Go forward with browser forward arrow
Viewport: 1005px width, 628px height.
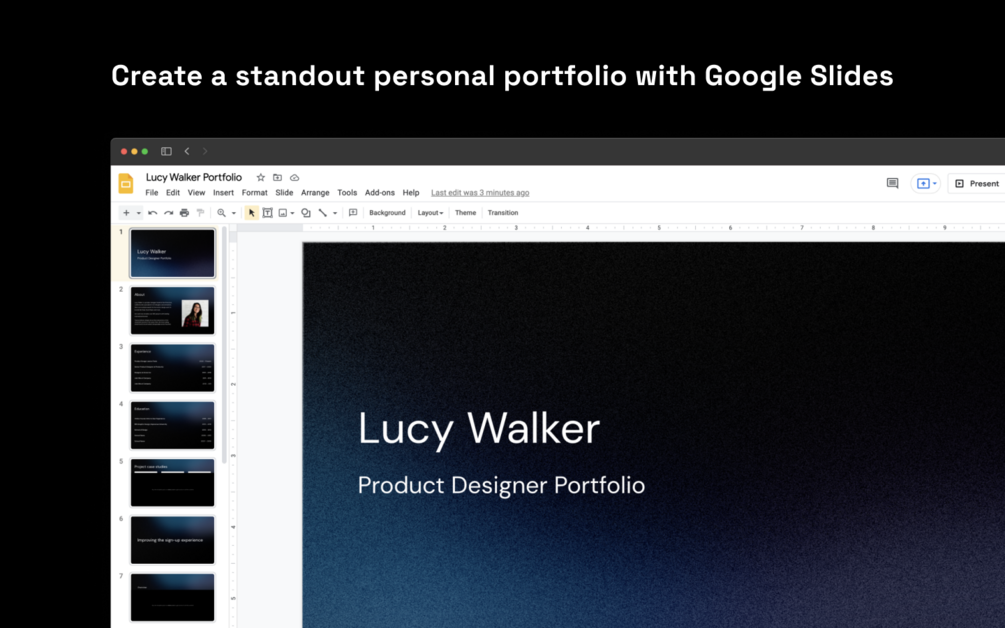(205, 151)
